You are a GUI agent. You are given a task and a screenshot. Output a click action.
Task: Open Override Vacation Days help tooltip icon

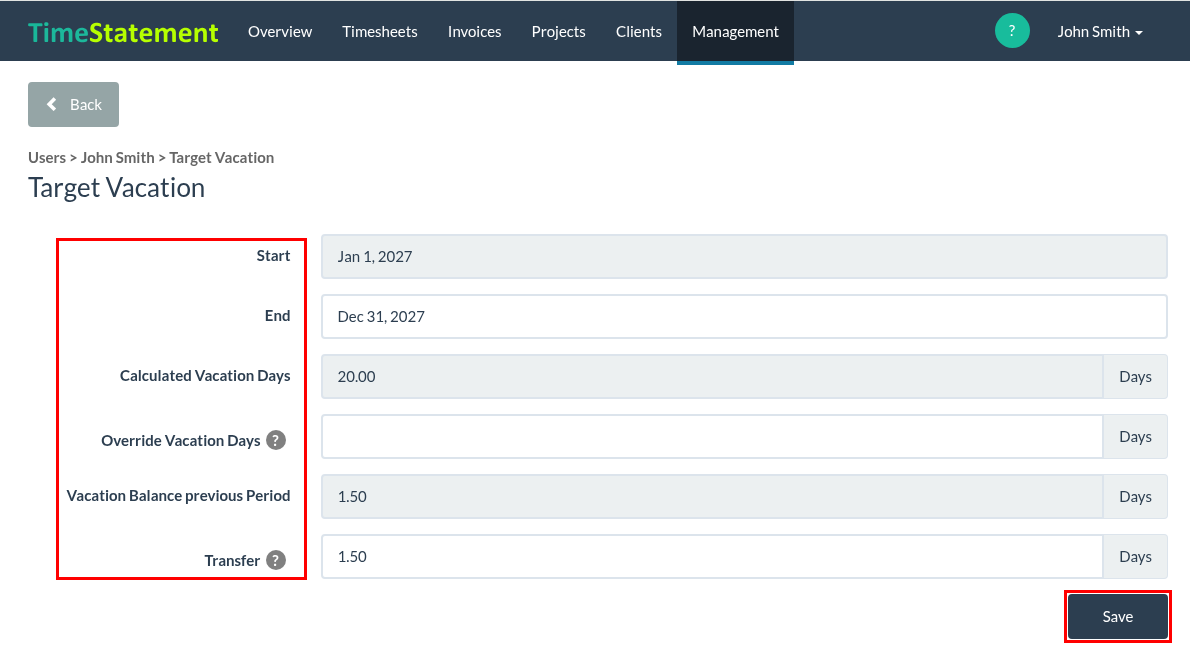pos(276,440)
